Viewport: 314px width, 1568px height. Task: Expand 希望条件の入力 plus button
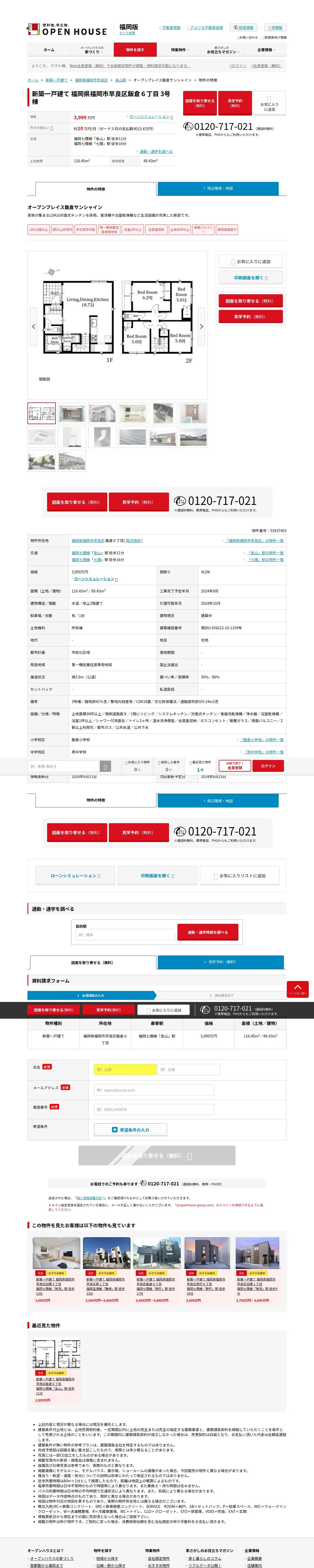(131, 1130)
